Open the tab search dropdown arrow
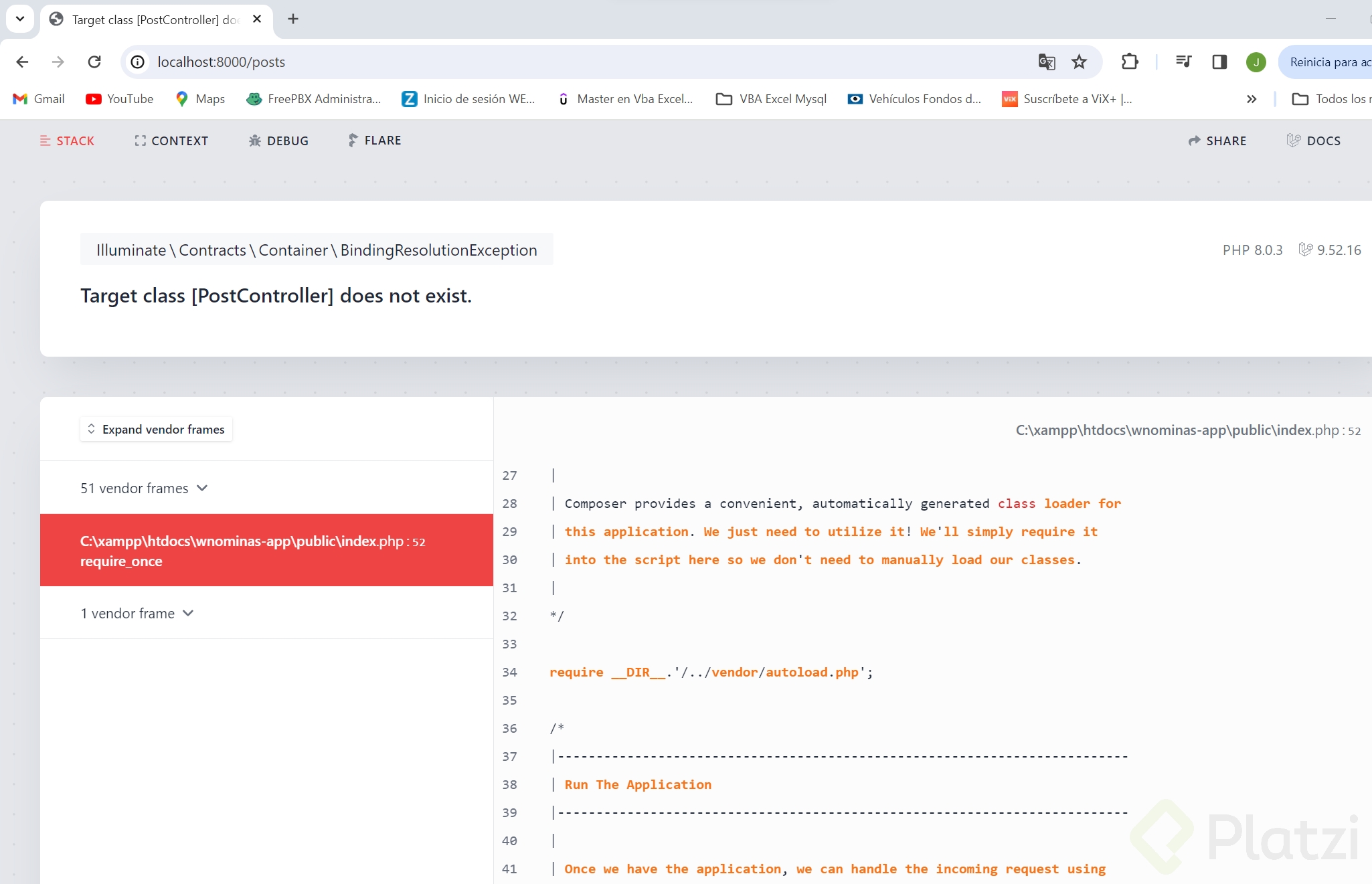The image size is (1372, 884). [x=20, y=19]
